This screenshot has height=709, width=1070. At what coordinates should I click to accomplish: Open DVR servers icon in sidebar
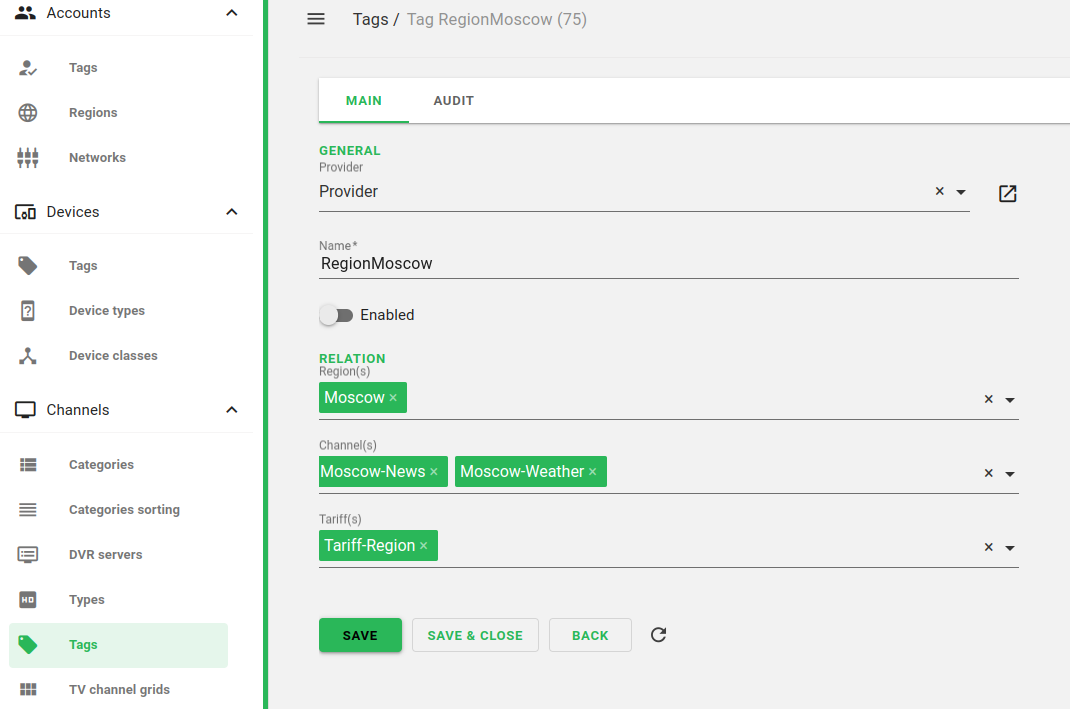[x=28, y=555]
